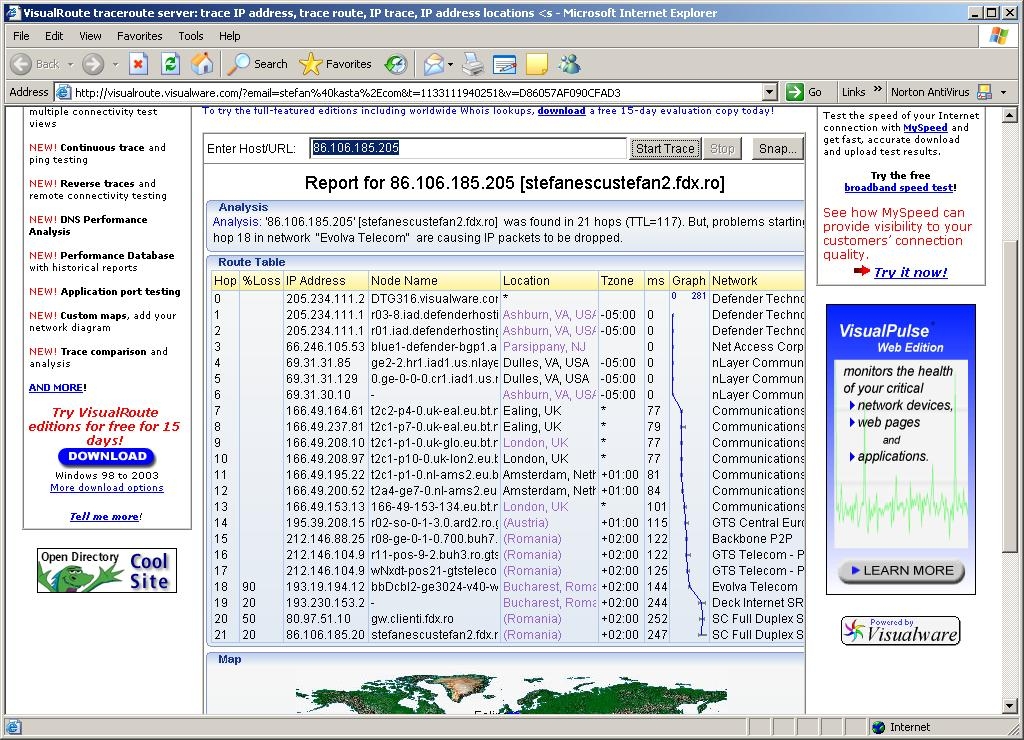Click the vertical scrollbar down arrow
This screenshot has height=740, width=1024.
point(1010,705)
